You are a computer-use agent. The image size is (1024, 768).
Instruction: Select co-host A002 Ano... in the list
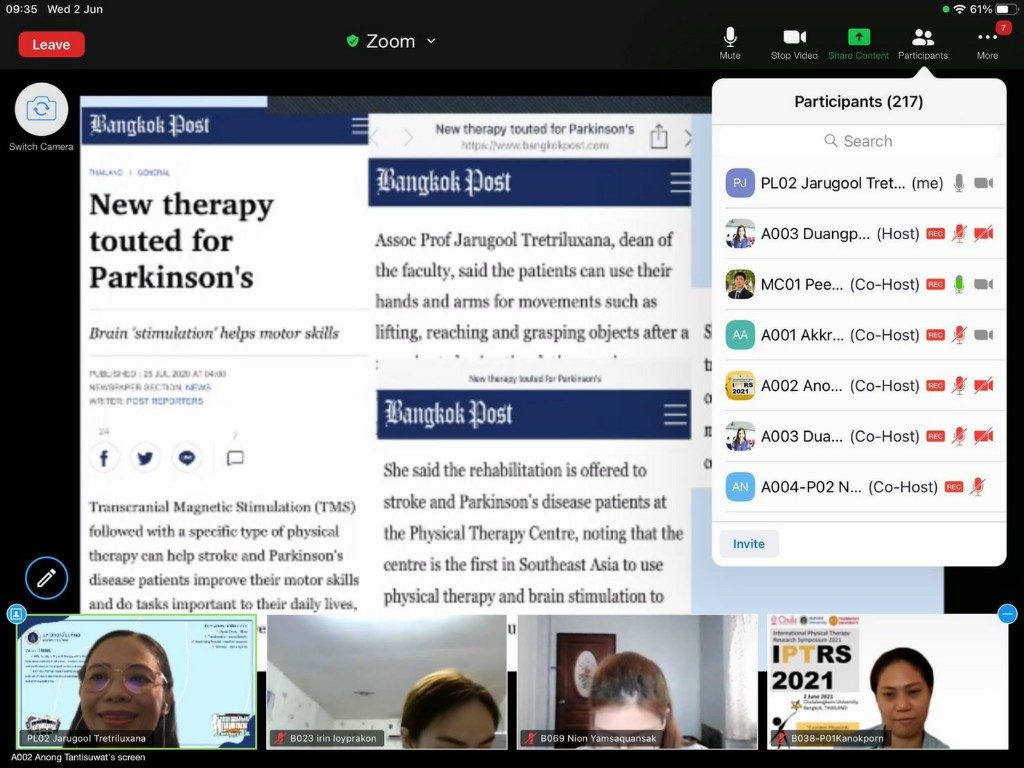[859, 385]
